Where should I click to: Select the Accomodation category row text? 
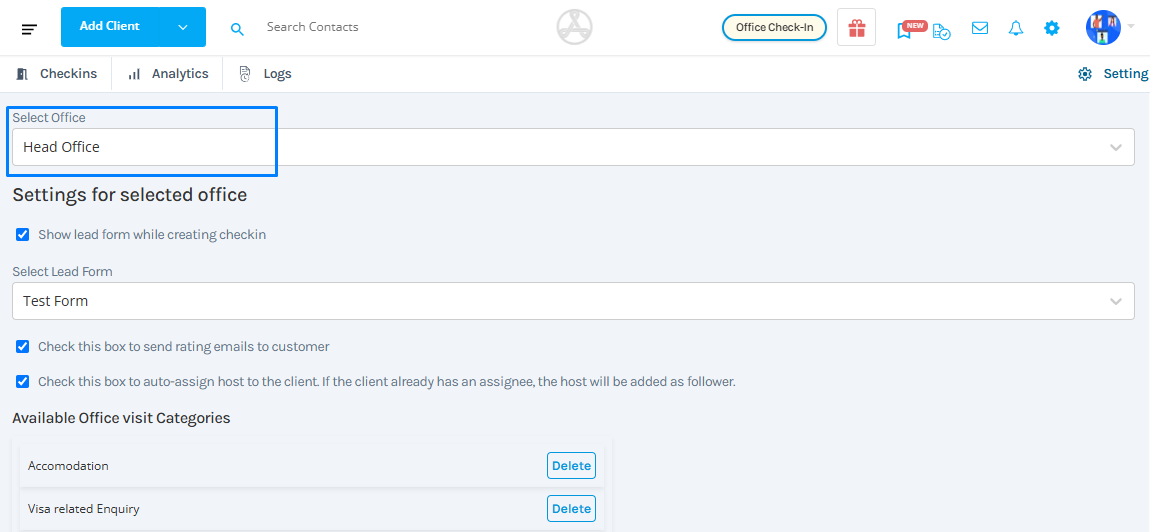point(68,466)
